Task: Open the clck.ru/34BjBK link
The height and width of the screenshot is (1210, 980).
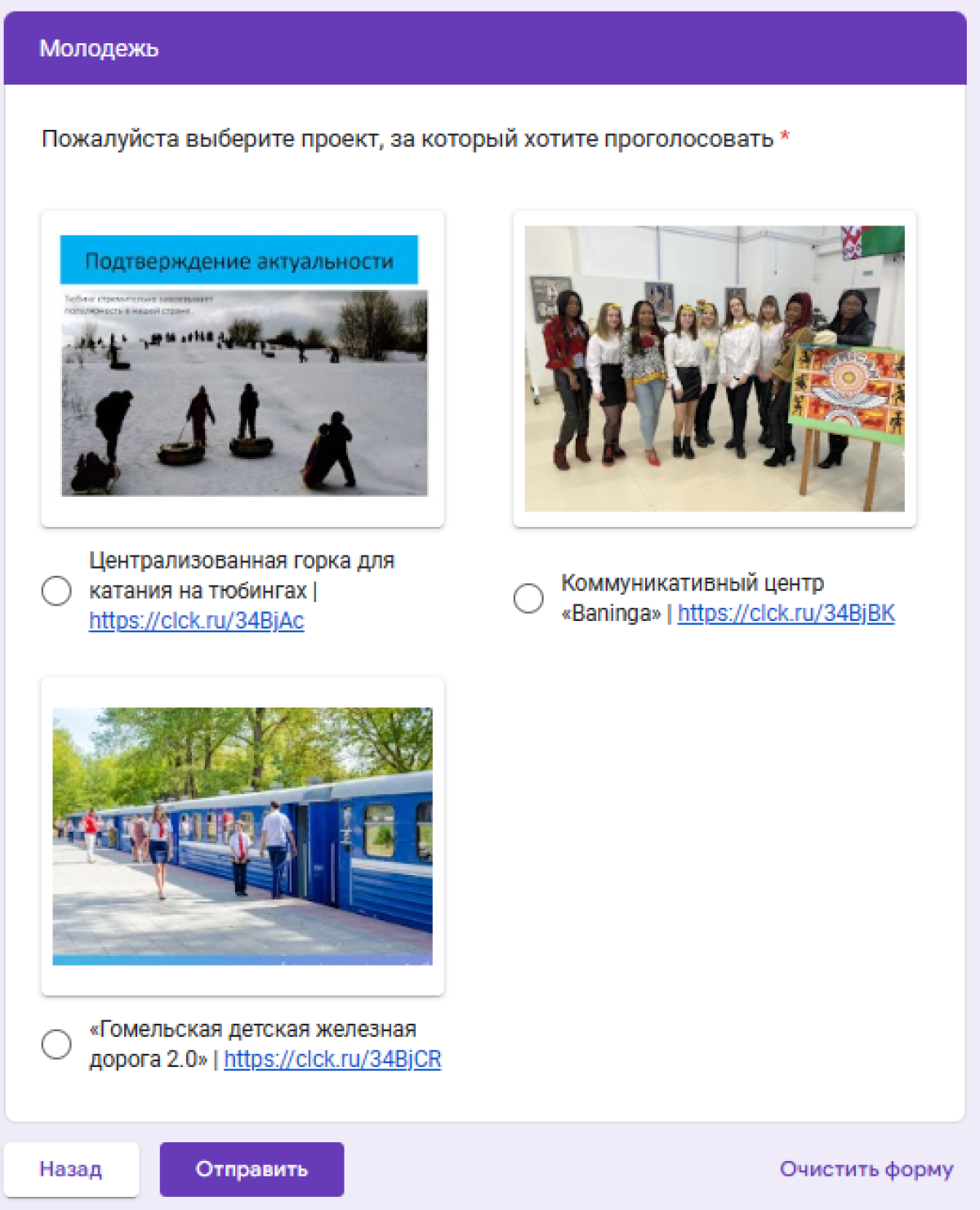Action: click(x=786, y=613)
